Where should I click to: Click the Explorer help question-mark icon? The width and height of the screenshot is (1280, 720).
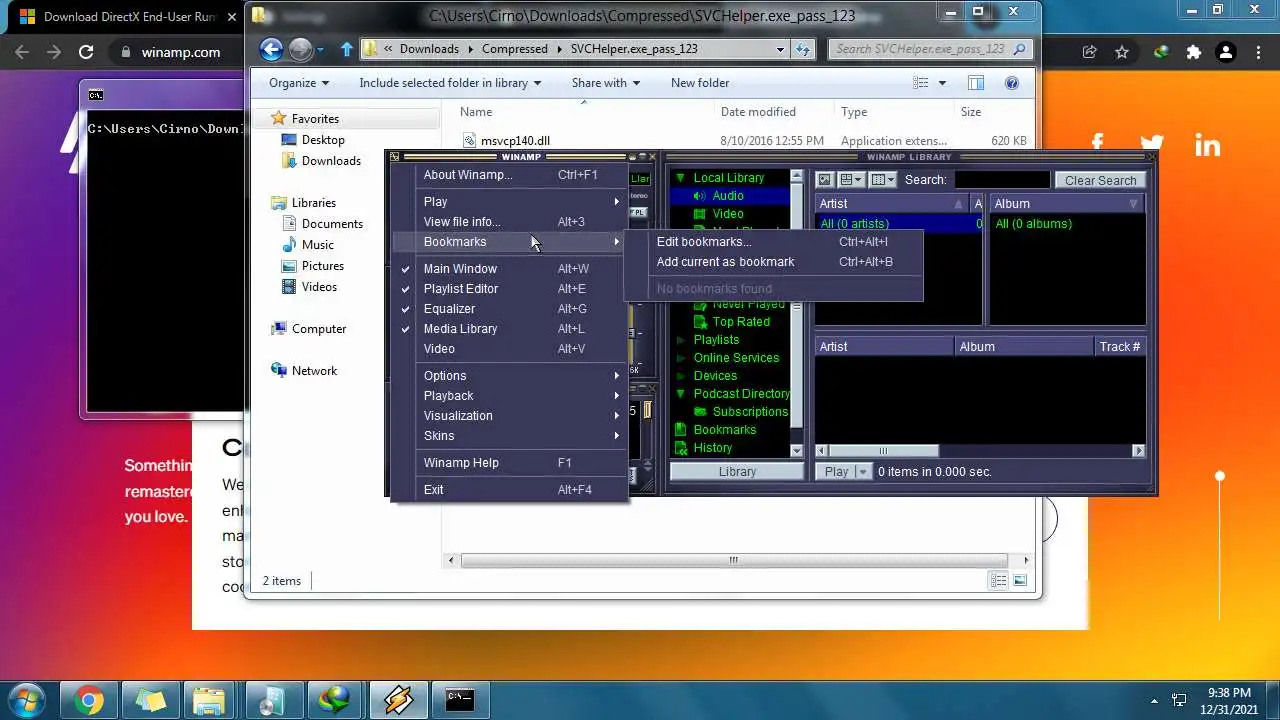pyautogui.click(x=1011, y=83)
